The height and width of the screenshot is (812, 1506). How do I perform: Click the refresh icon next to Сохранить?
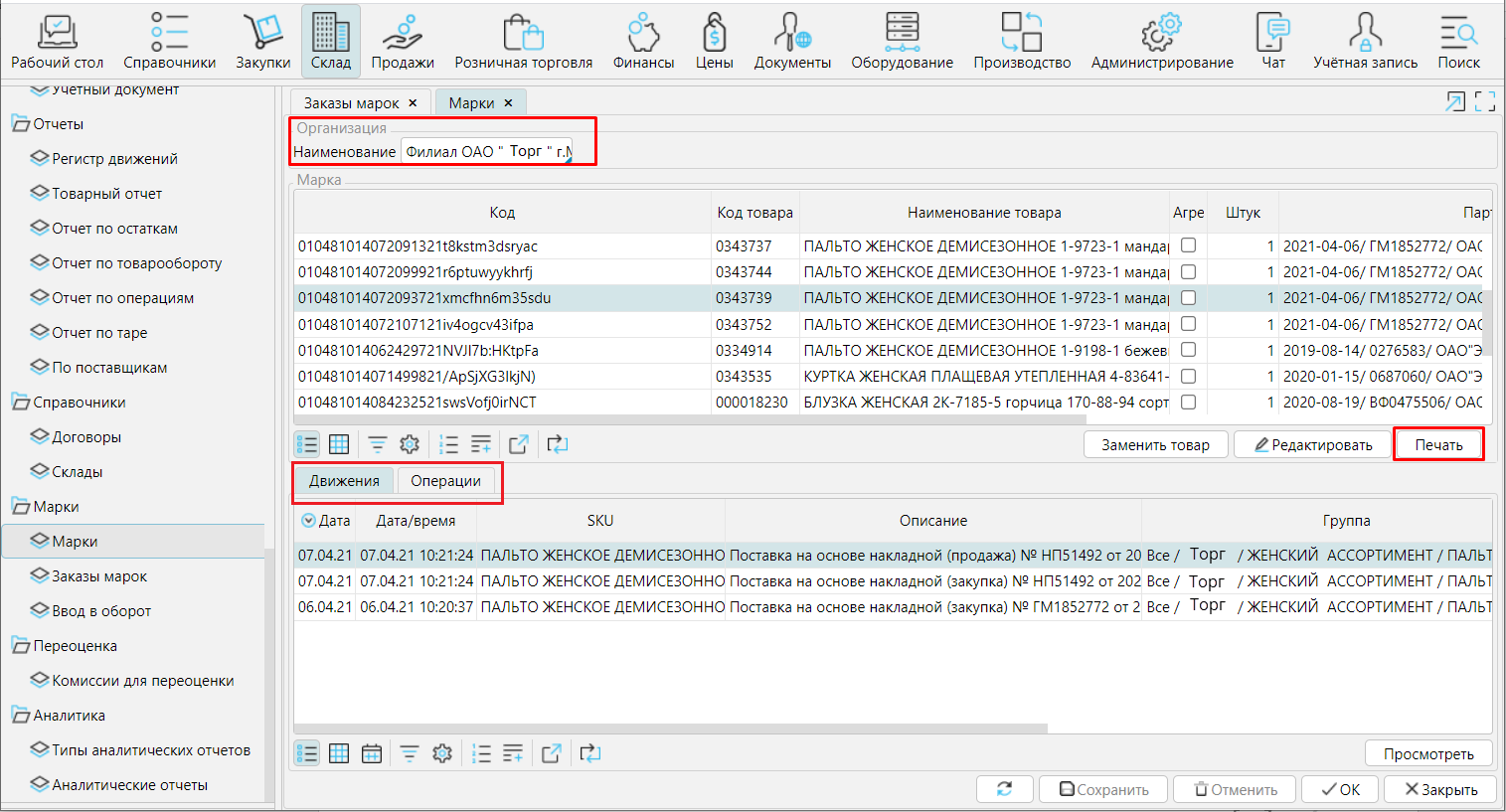pos(1005,789)
